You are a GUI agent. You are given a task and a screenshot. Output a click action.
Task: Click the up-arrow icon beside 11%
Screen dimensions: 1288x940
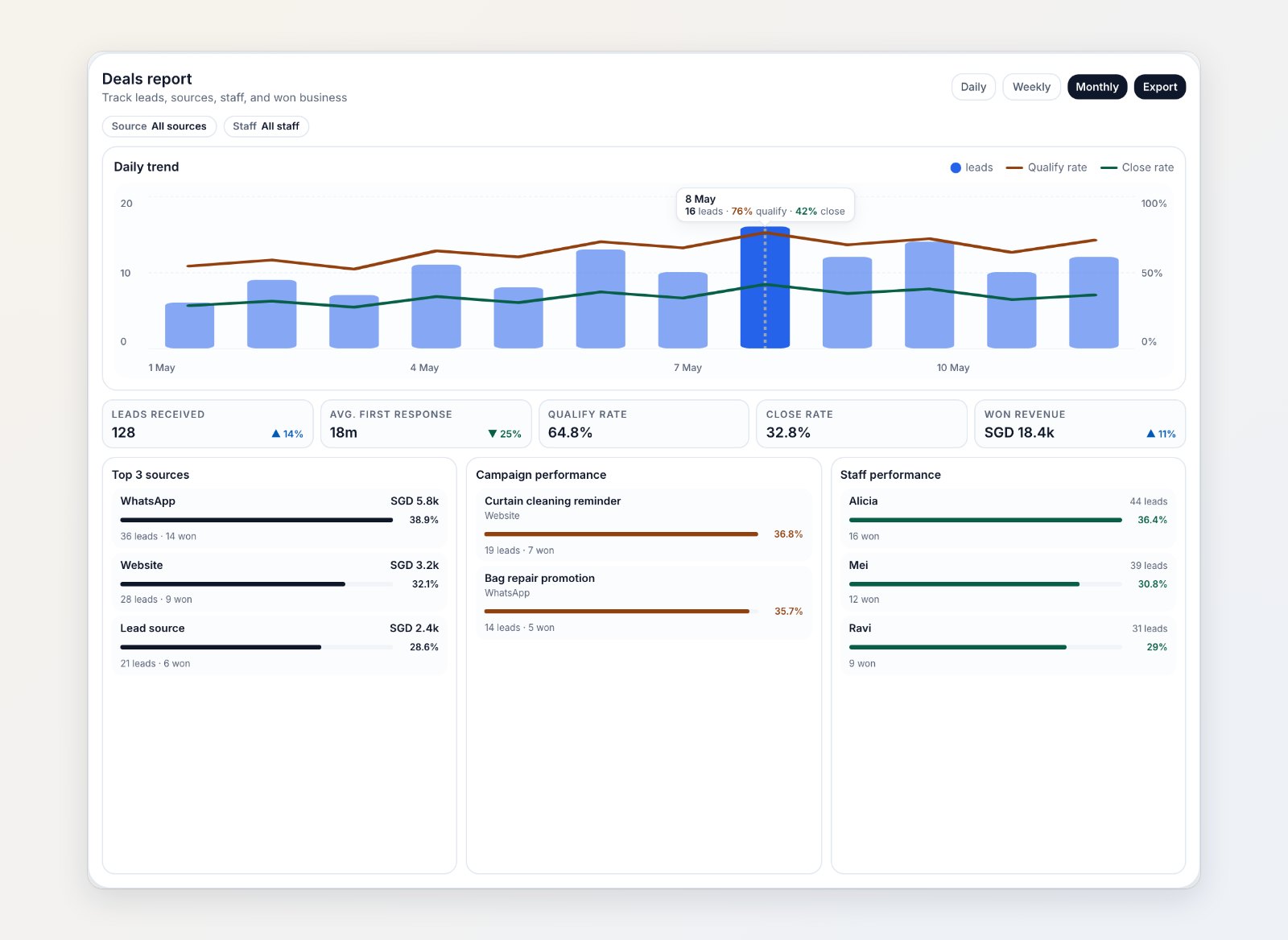1151,434
